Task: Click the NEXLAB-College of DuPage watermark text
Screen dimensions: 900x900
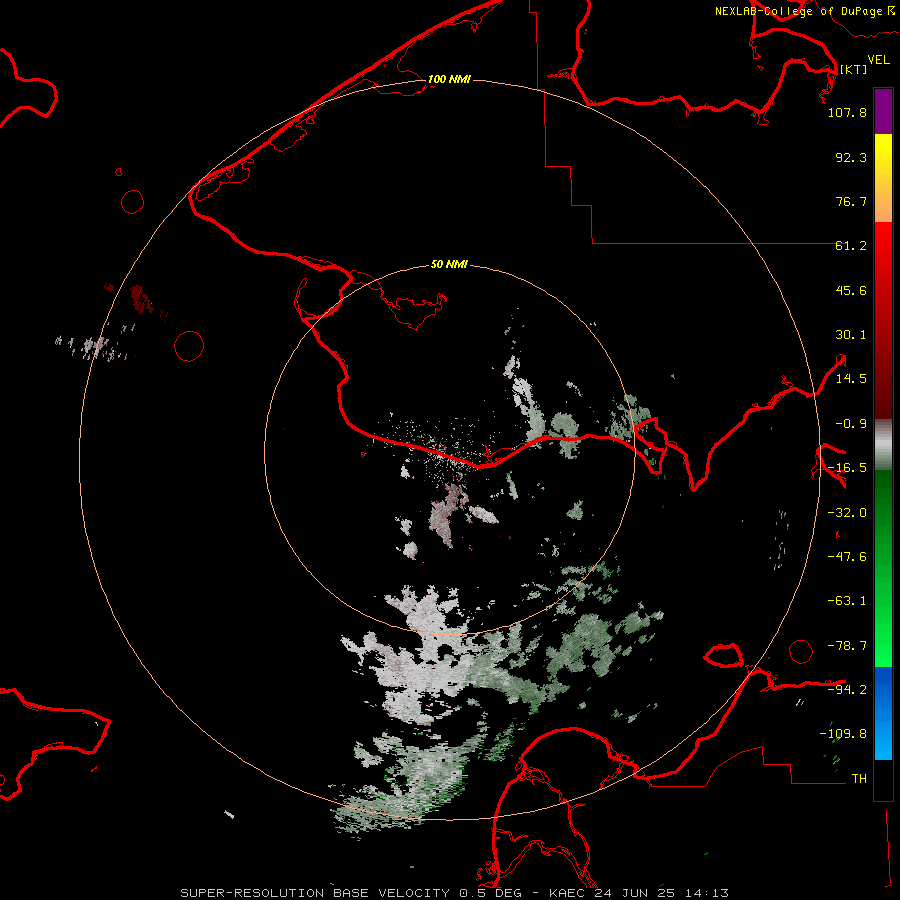Action: point(799,11)
